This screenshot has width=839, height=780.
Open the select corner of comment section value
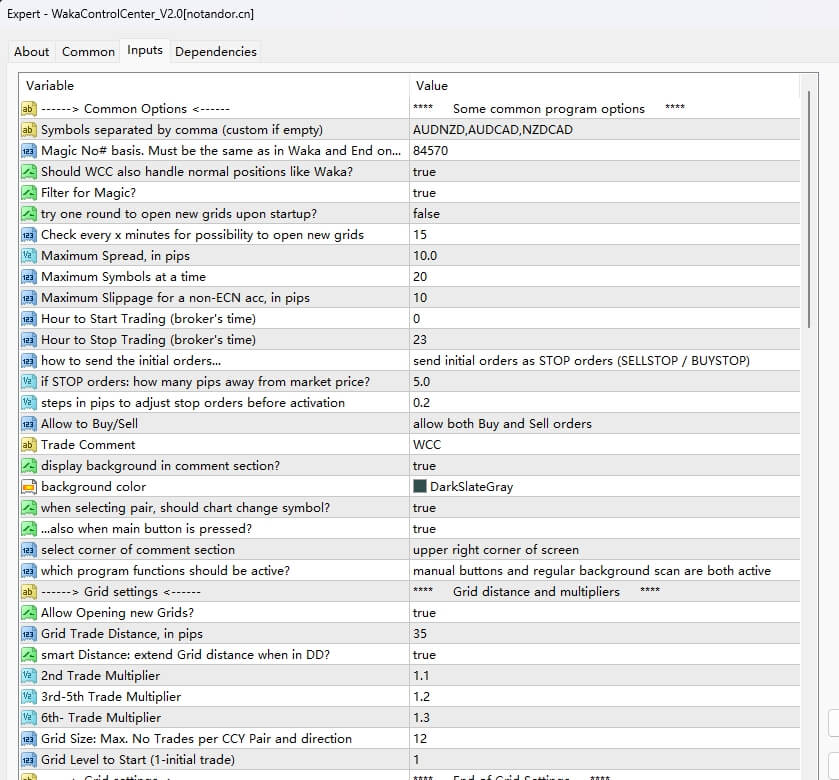(495, 550)
